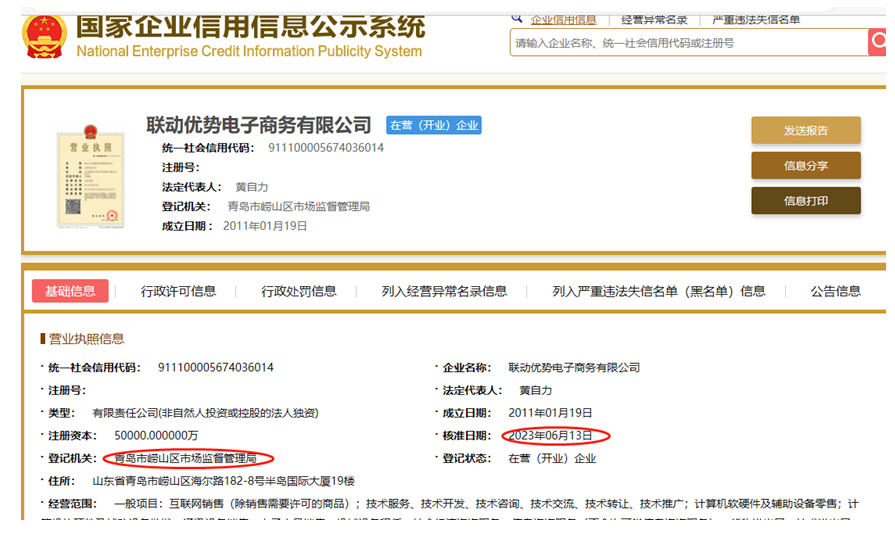895x539 pixels.
Task: Click the 发送报告 button
Action: pyautogui.click(x=805, y=130)
